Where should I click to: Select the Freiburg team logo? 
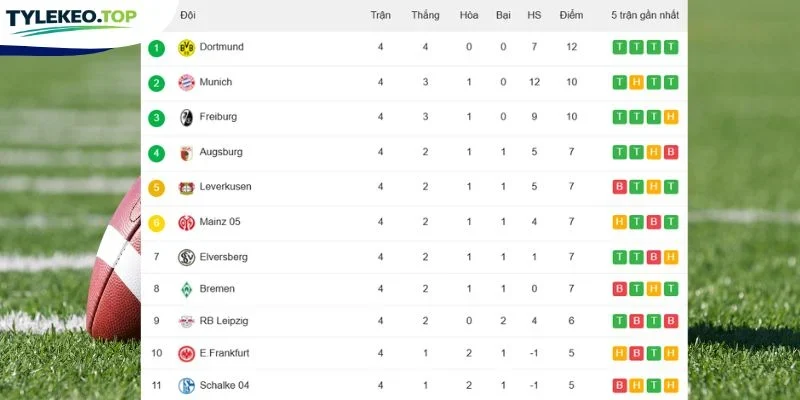click(x=186, y=117)
